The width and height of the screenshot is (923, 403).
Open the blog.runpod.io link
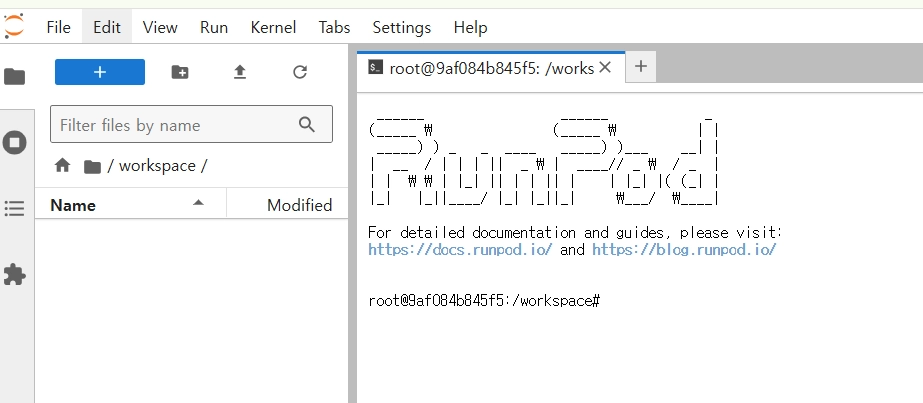(x=684, y=249)
